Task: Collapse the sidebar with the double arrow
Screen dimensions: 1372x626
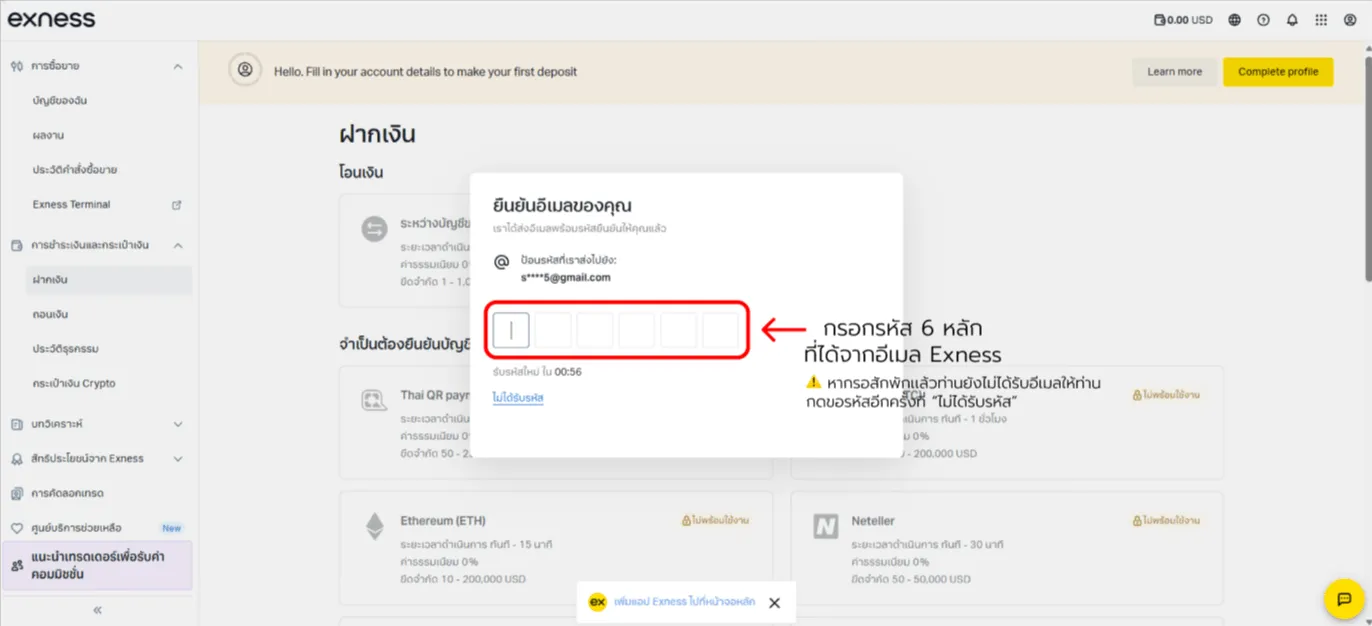Action: (97, 610)
